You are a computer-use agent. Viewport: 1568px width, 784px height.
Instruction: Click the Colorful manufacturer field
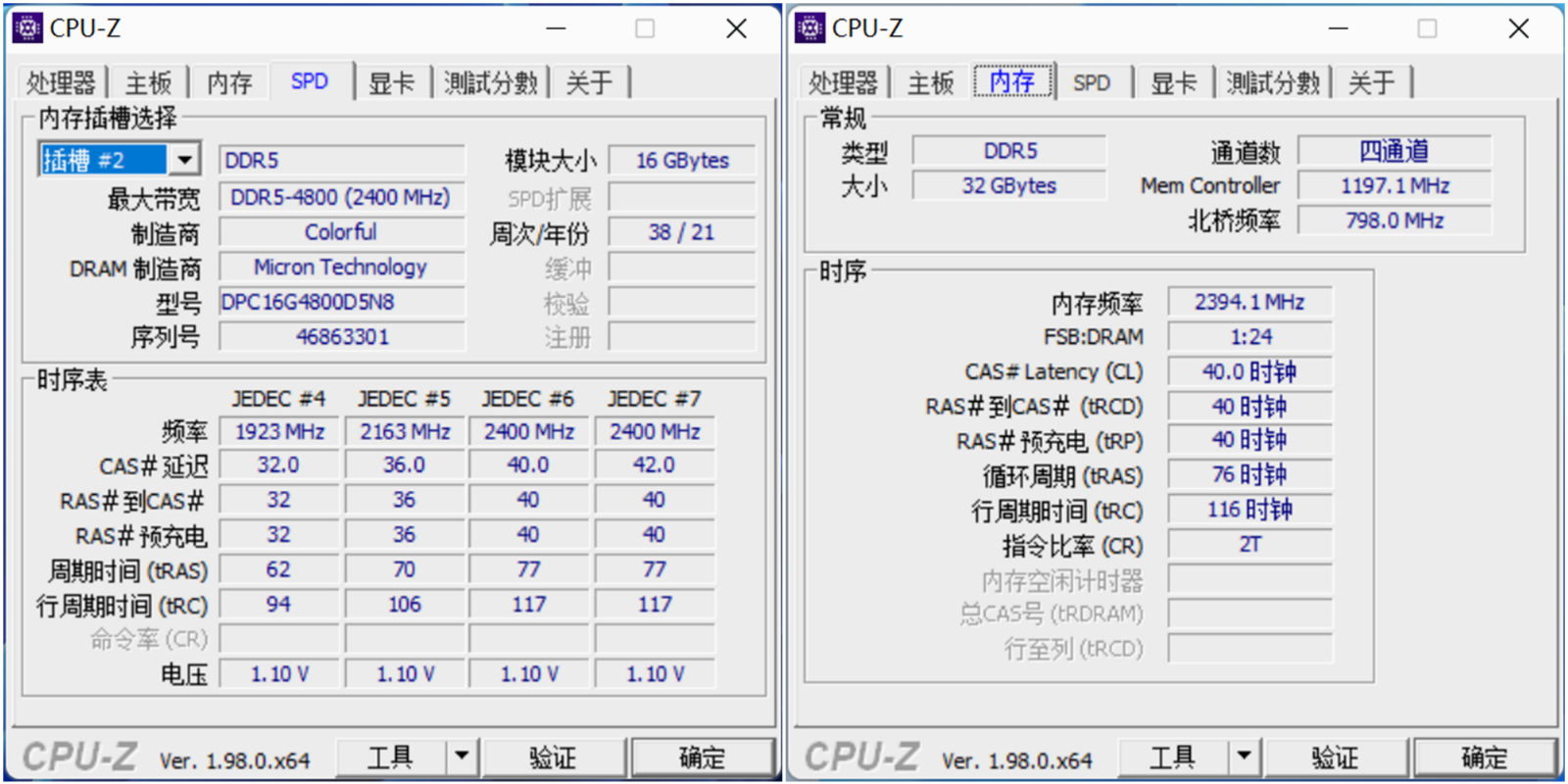pyautogui.click(x=341, y=232)
